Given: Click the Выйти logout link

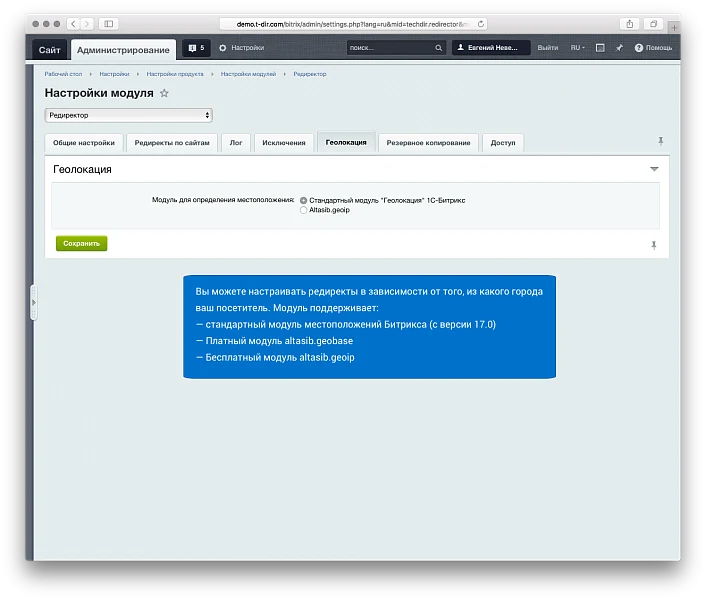Looking at the screenshot, I should pyautogui.click(x=548, y=48).
